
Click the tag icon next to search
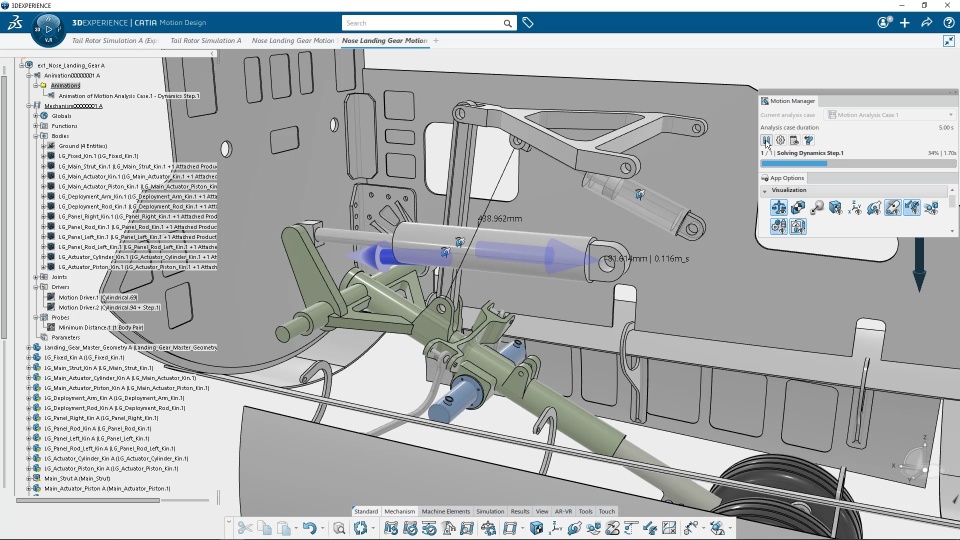[528, 23]
